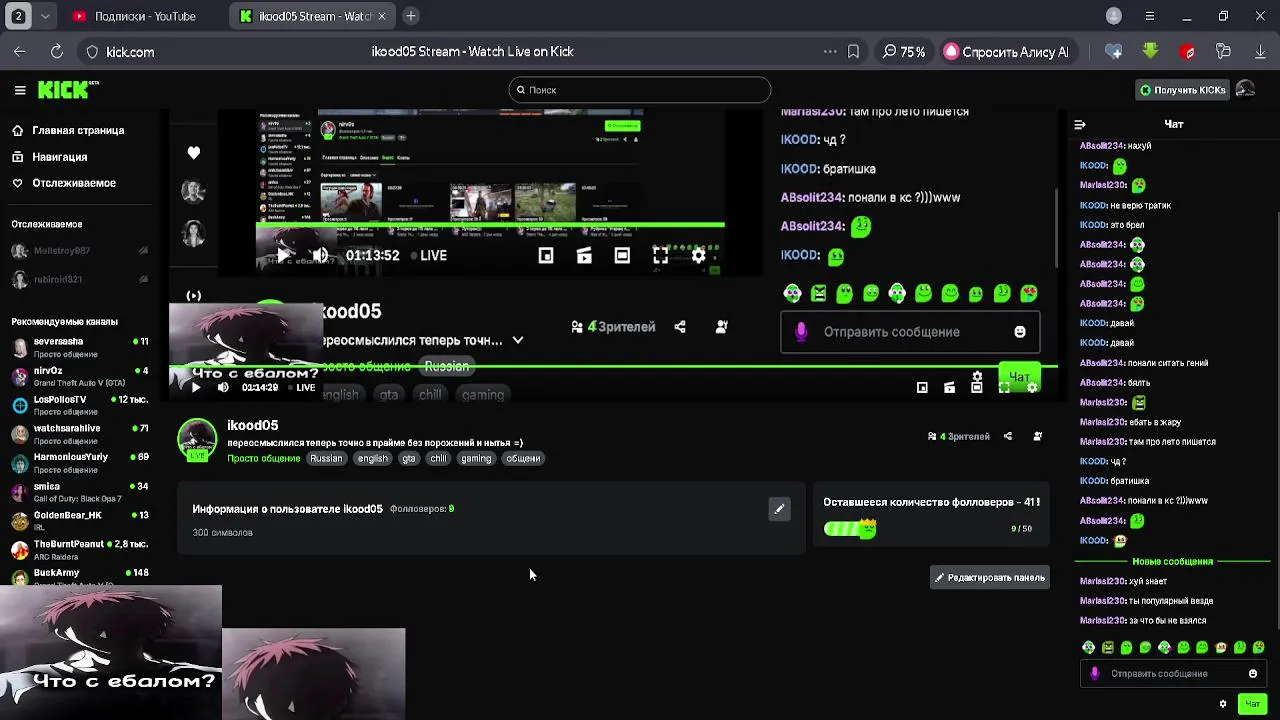Click the Russian tag under ikood05

(x=326, y=459)
